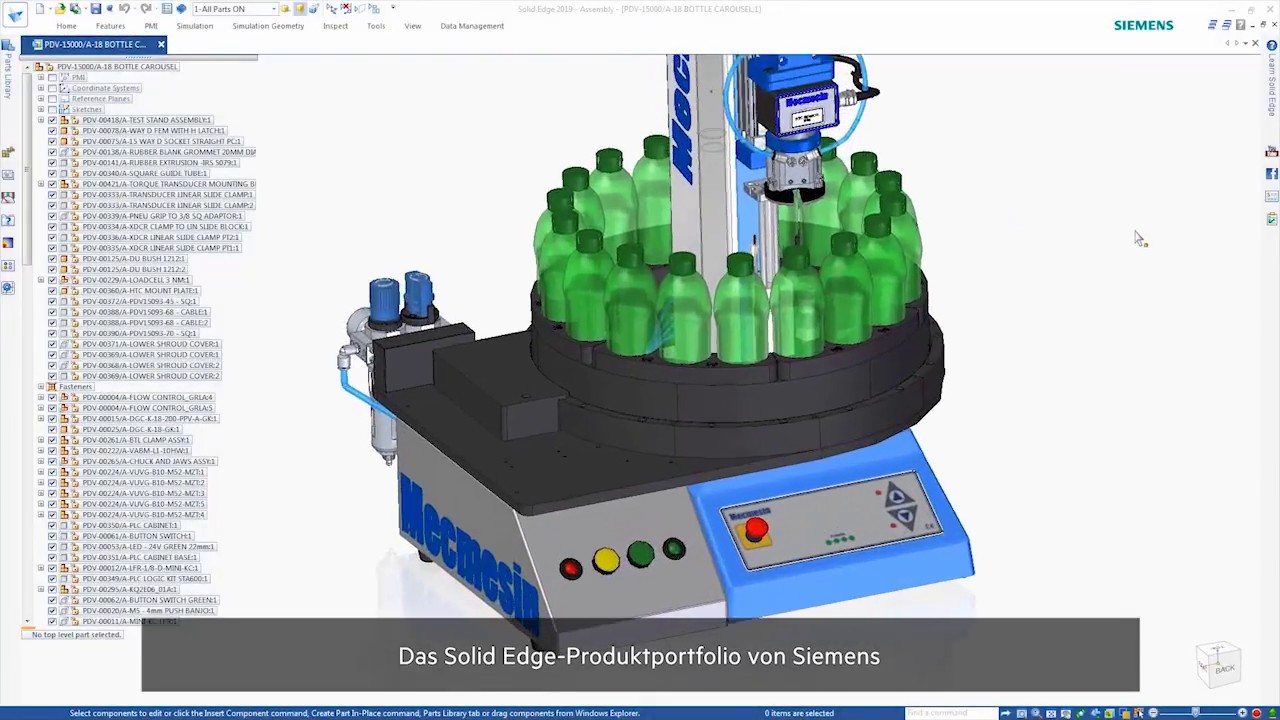Screen dimensions: 1280x720
Task: Click the zoom out minus button
Action: [1153, 713]
